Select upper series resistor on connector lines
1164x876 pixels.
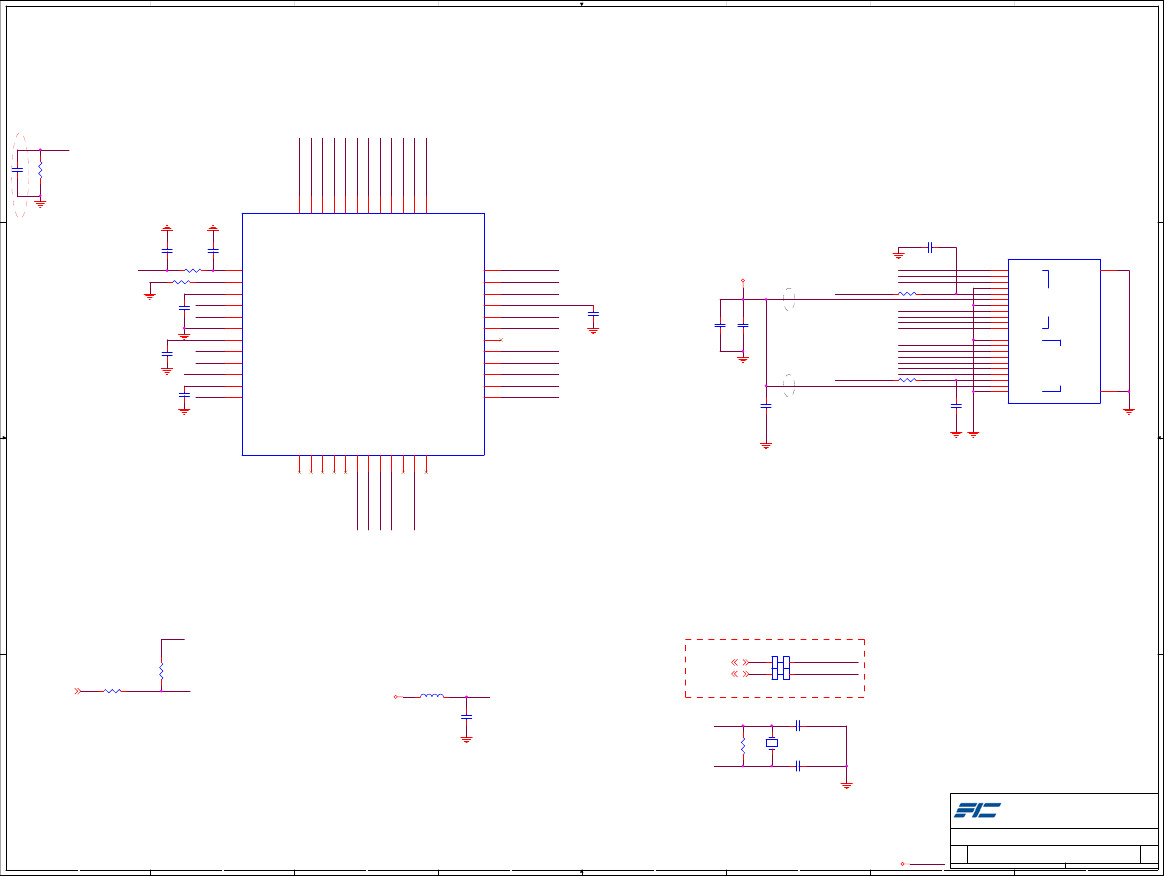907,294
